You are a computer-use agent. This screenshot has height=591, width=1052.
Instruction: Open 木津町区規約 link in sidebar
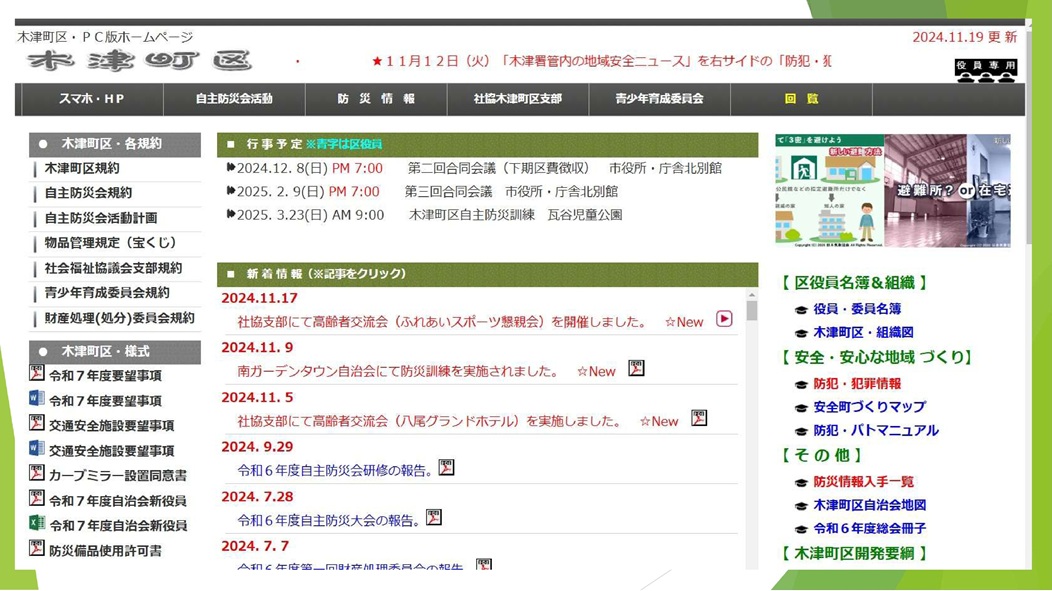[x=82, y=168]
